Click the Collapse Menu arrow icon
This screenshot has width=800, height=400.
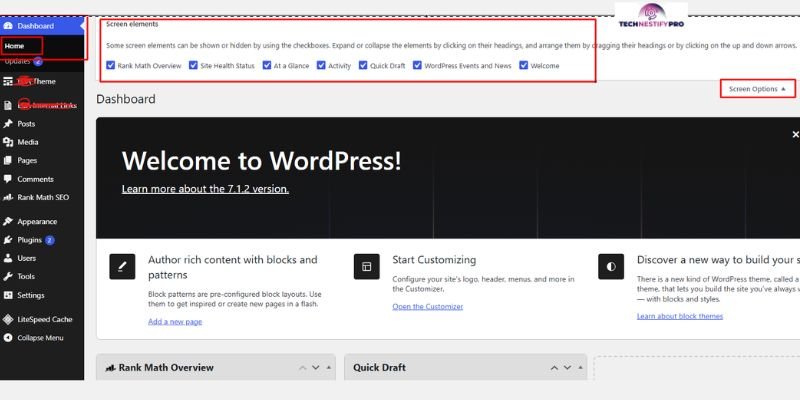point(8,338)
